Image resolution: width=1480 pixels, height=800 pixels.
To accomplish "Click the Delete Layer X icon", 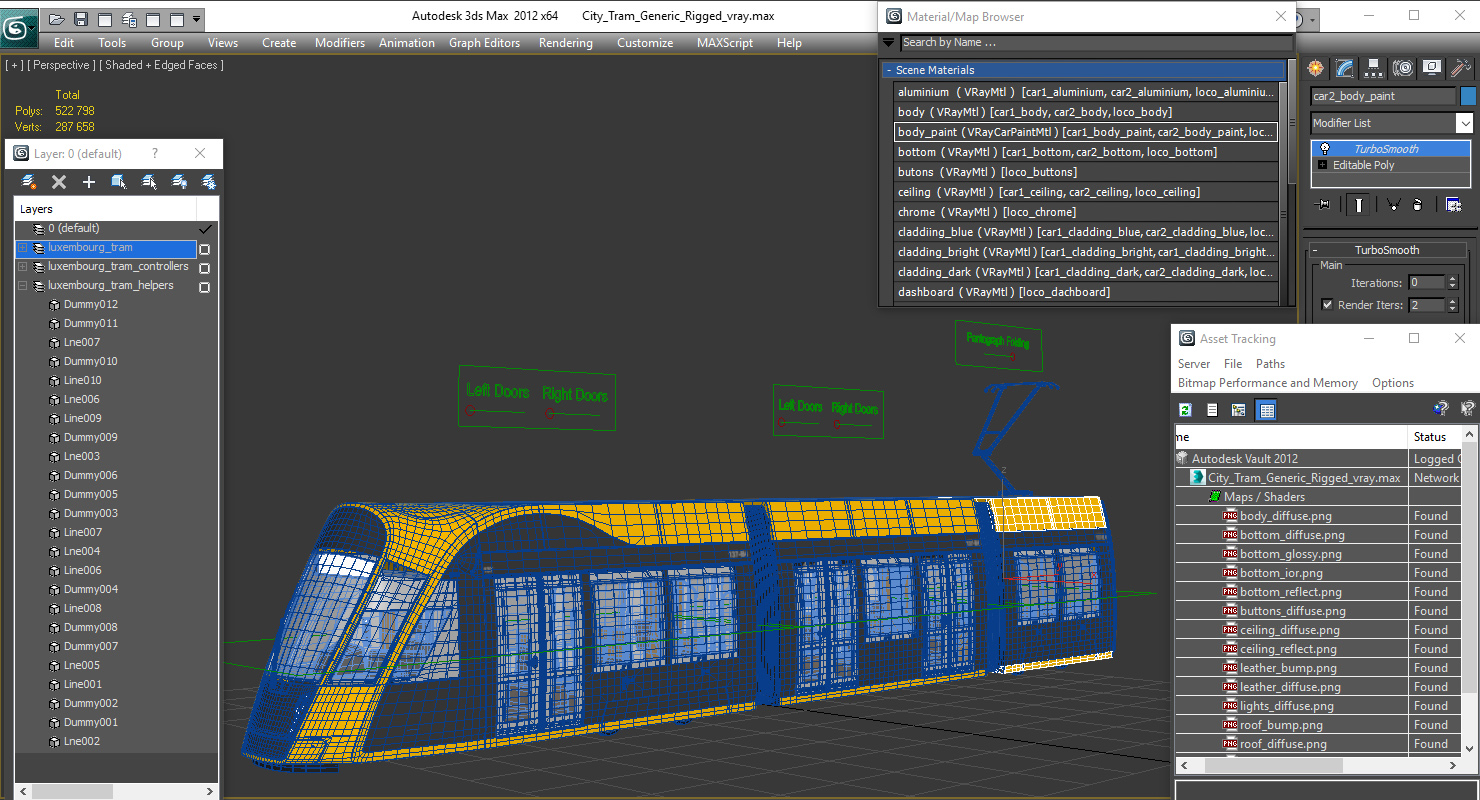I will [59, 182].
